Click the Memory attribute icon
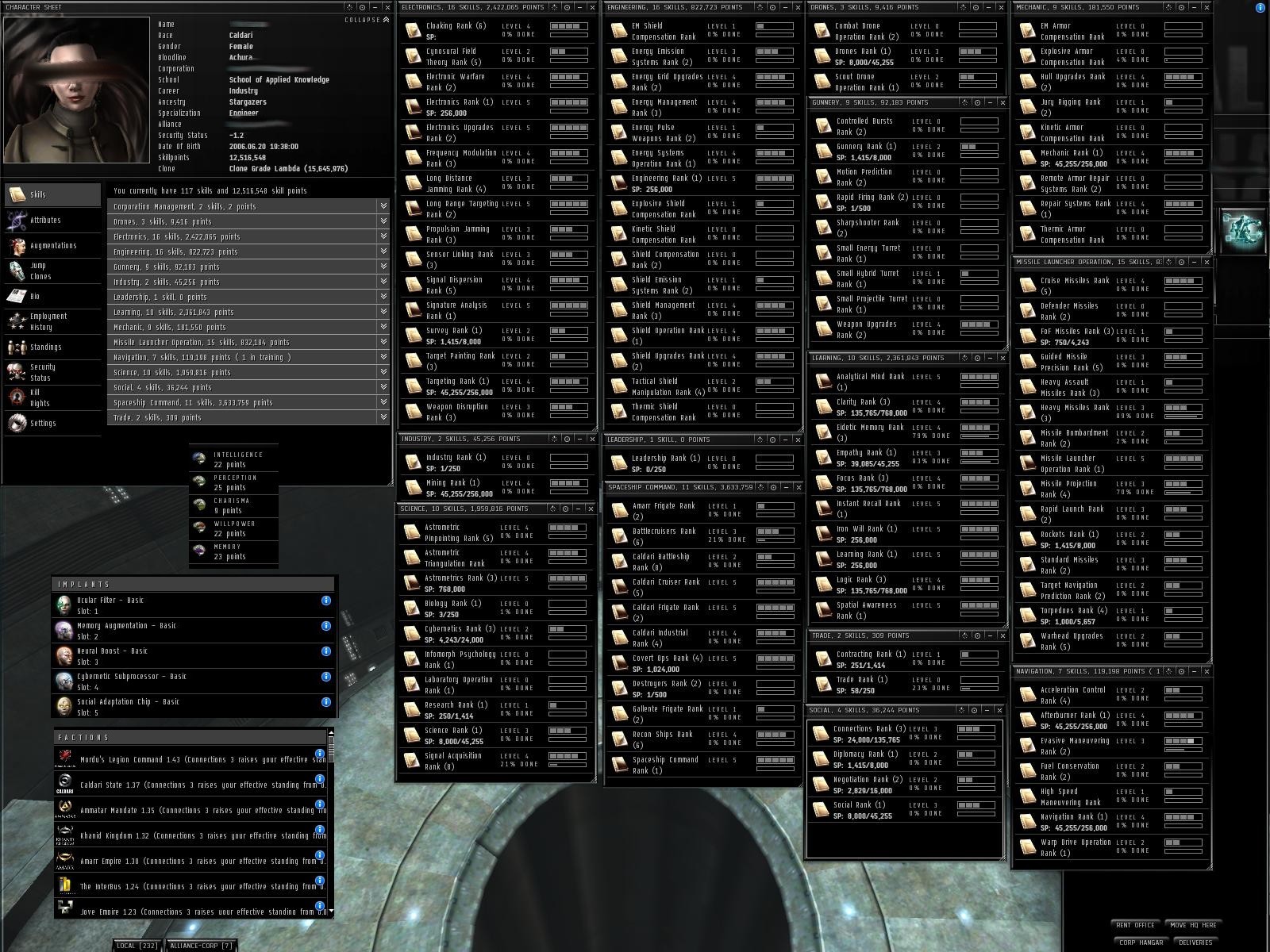The height and width of the screenshot is (952, 1270). (199, 551)
